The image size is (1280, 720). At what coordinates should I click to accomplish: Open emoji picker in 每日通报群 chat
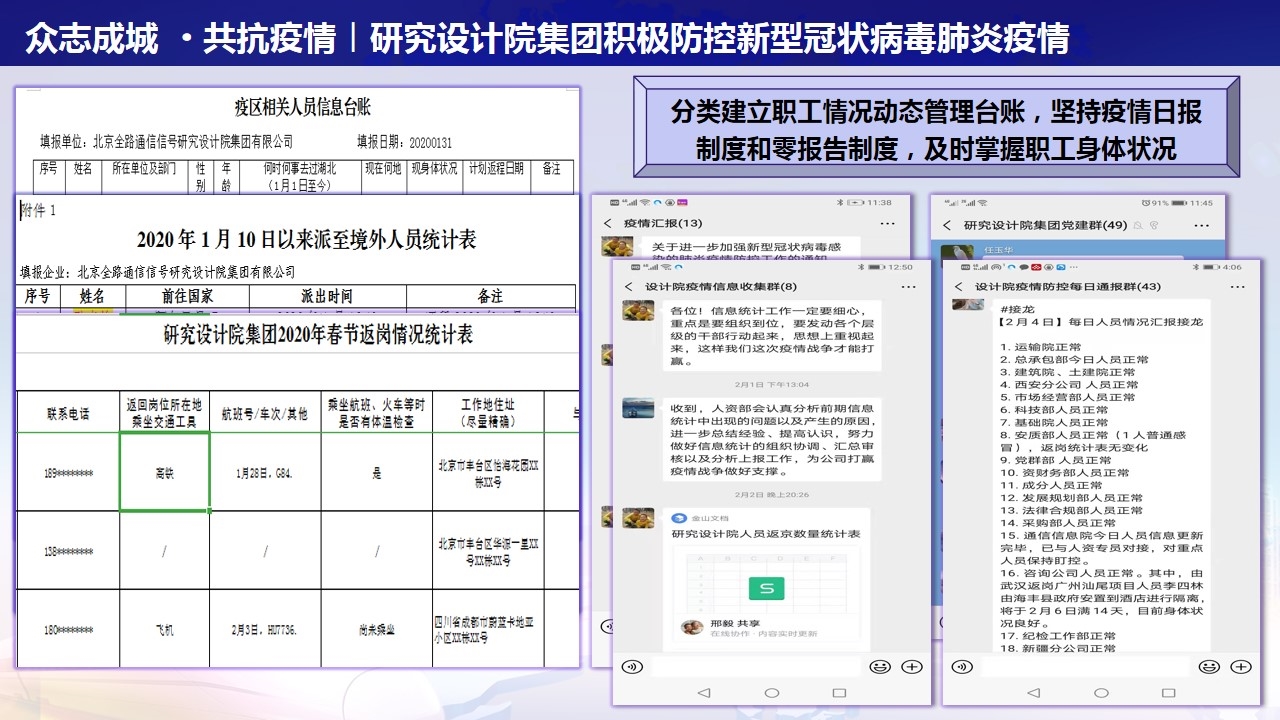[1210, 666]
